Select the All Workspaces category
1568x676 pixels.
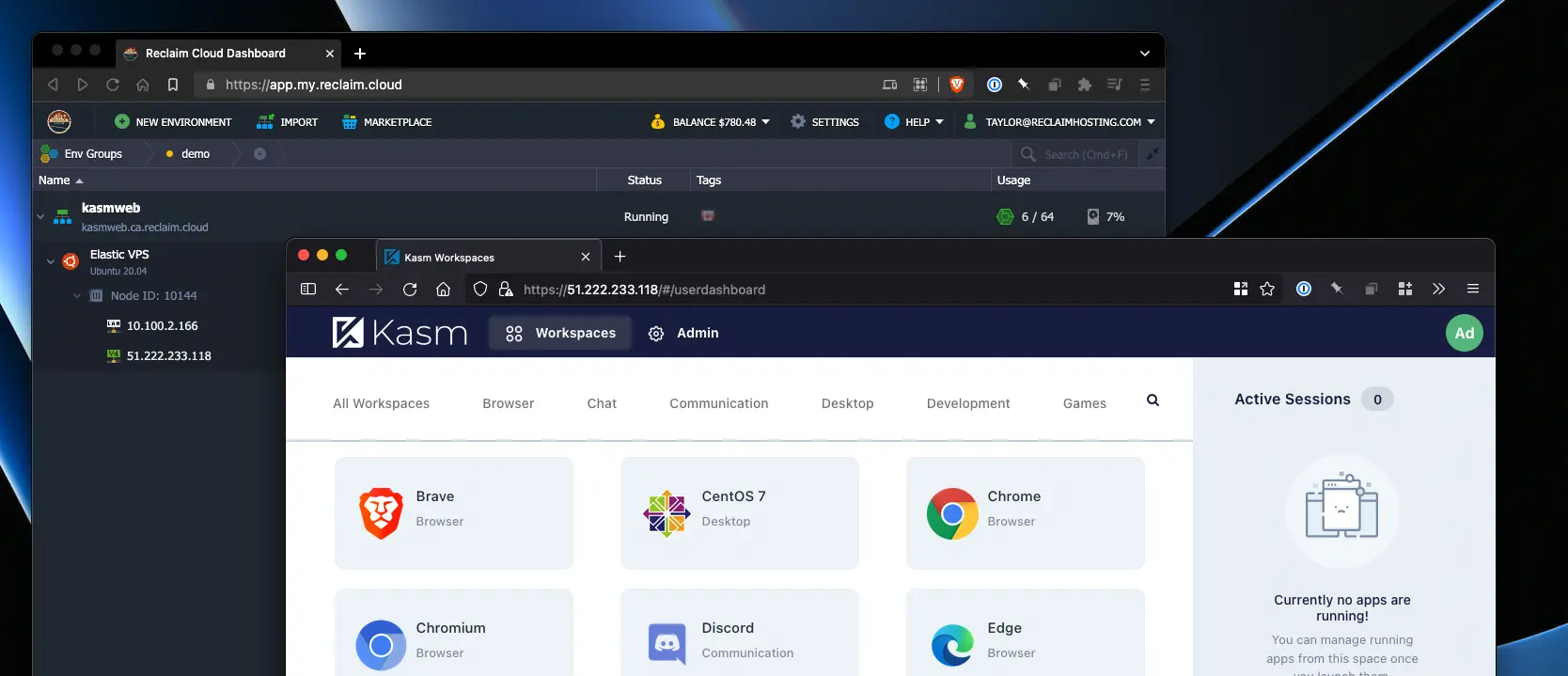pyautogui.click(x=381, y=403)
